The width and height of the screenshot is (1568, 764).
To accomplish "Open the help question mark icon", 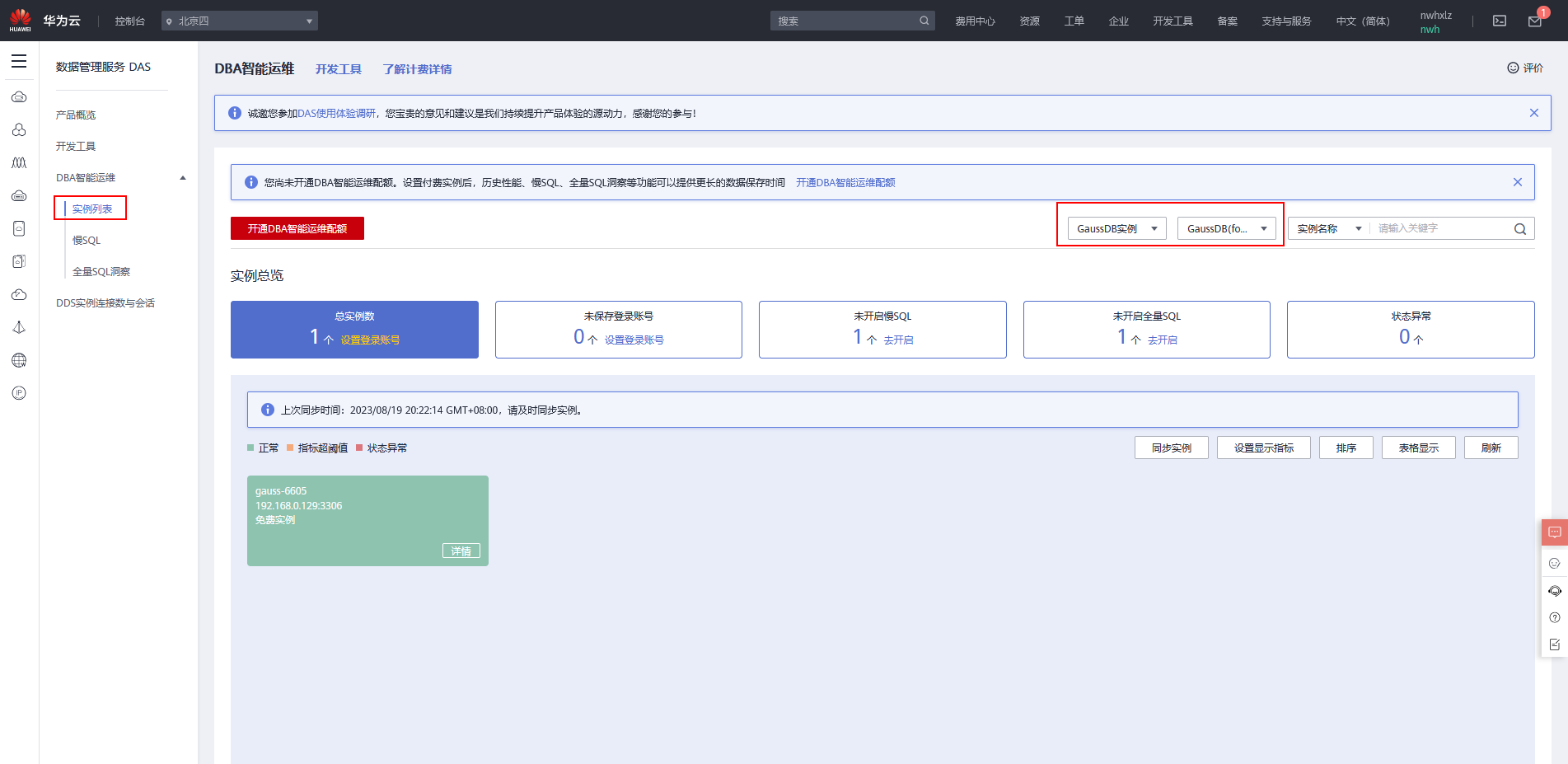I will tap(1555, 618).
